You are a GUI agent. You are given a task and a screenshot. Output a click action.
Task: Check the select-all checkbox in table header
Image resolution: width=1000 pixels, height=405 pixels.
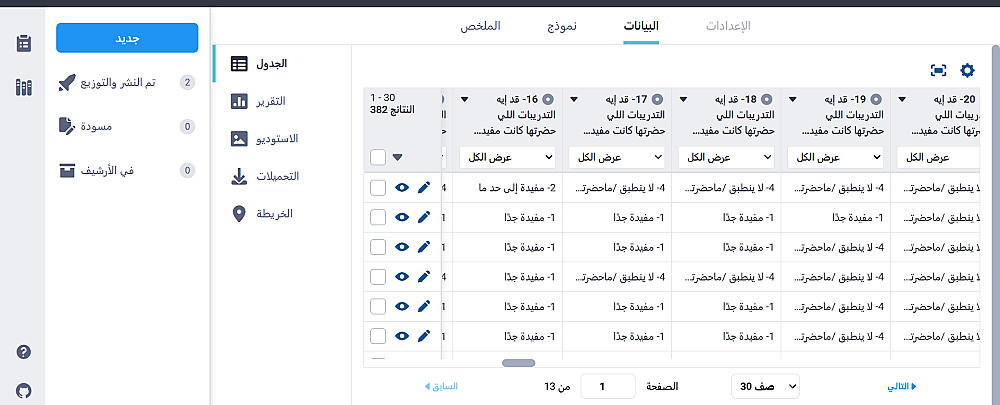coord(378,157)
